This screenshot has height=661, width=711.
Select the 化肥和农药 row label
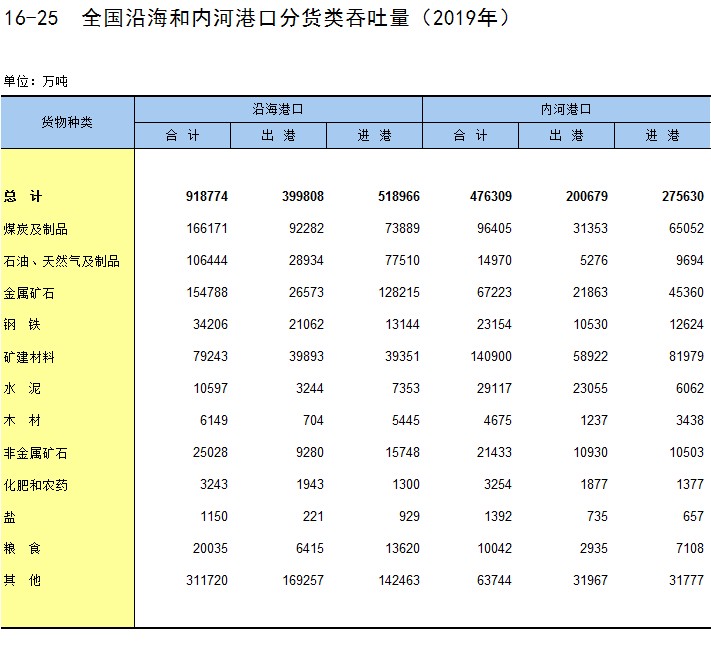35,485
